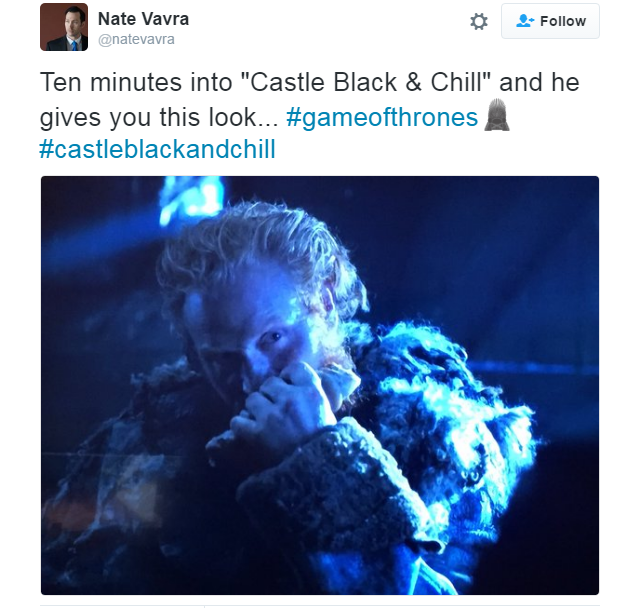Select the "Follow" text label on button

[x=563, y=21]
